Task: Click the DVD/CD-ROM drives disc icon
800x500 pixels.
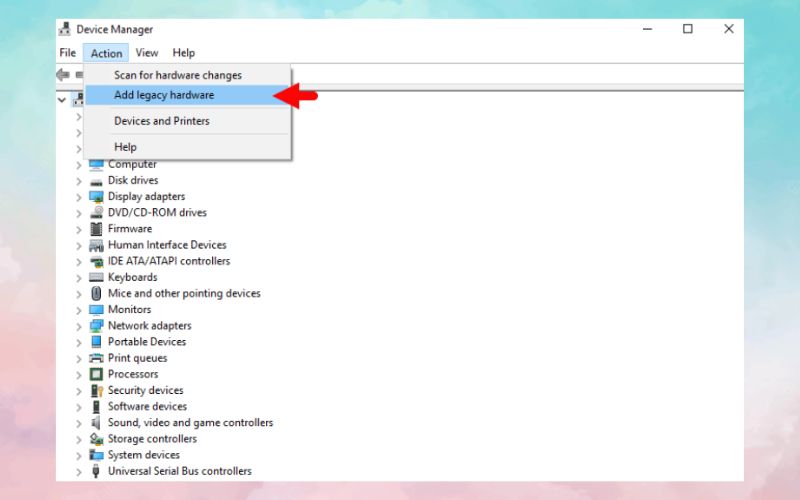Action: point(96,213)
